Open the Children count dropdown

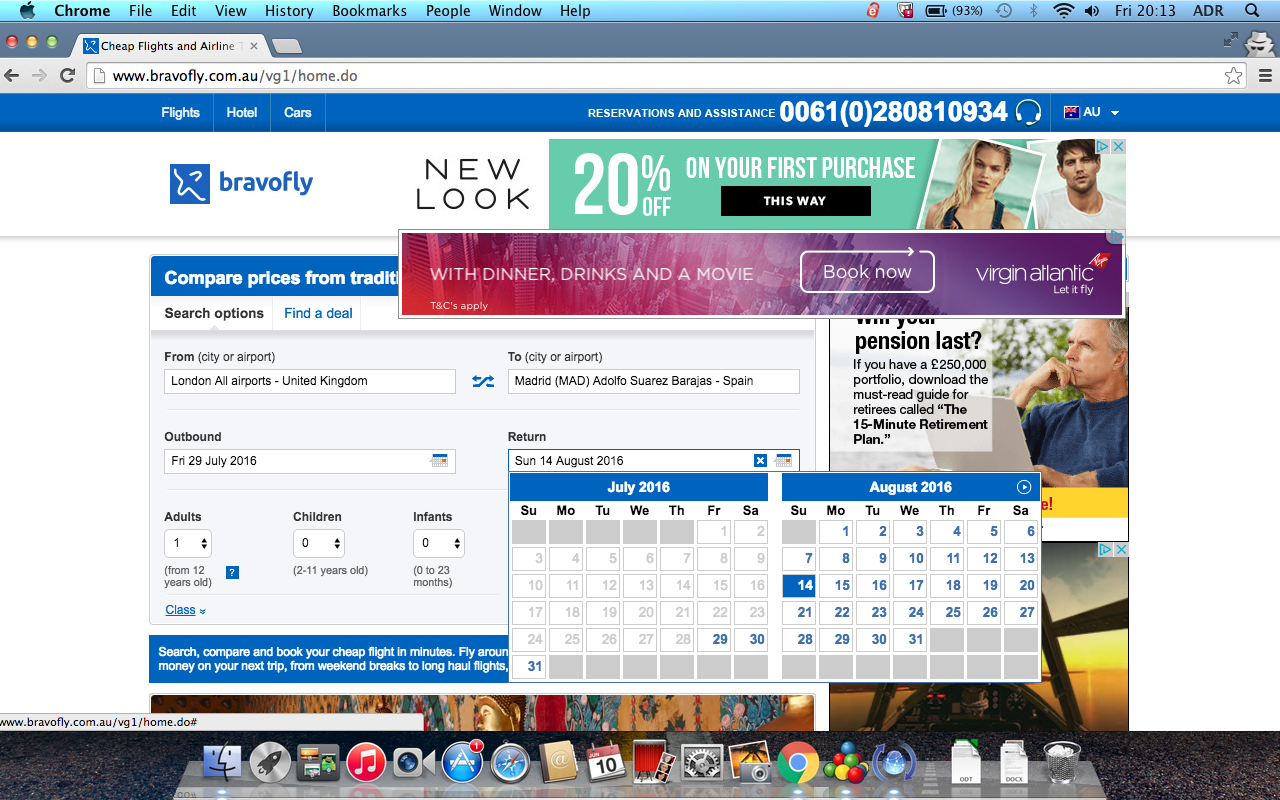pos(319,543)
